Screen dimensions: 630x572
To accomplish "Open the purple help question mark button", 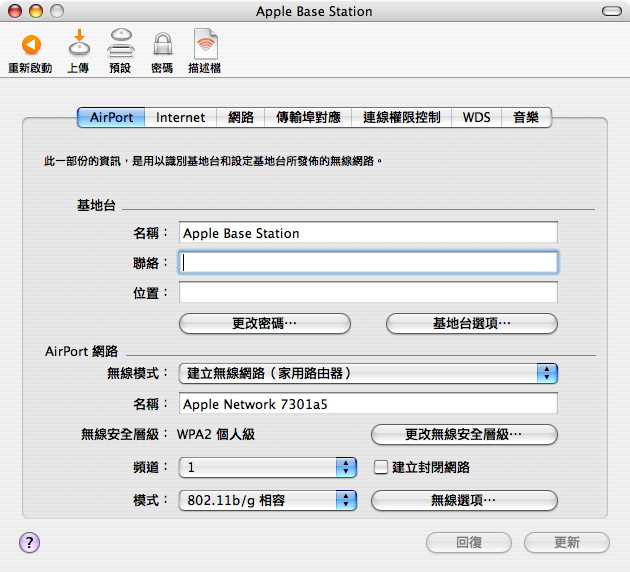I will 29,543.
